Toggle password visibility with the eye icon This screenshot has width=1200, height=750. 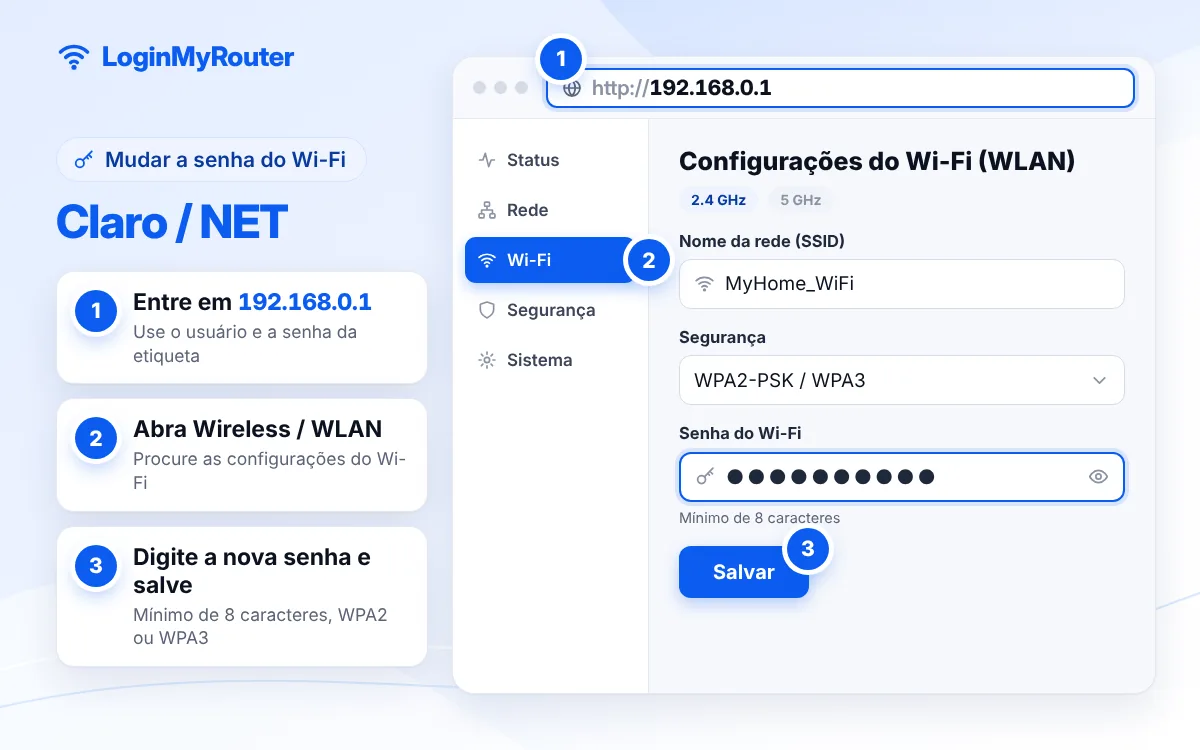click(x=1098, y=477)
